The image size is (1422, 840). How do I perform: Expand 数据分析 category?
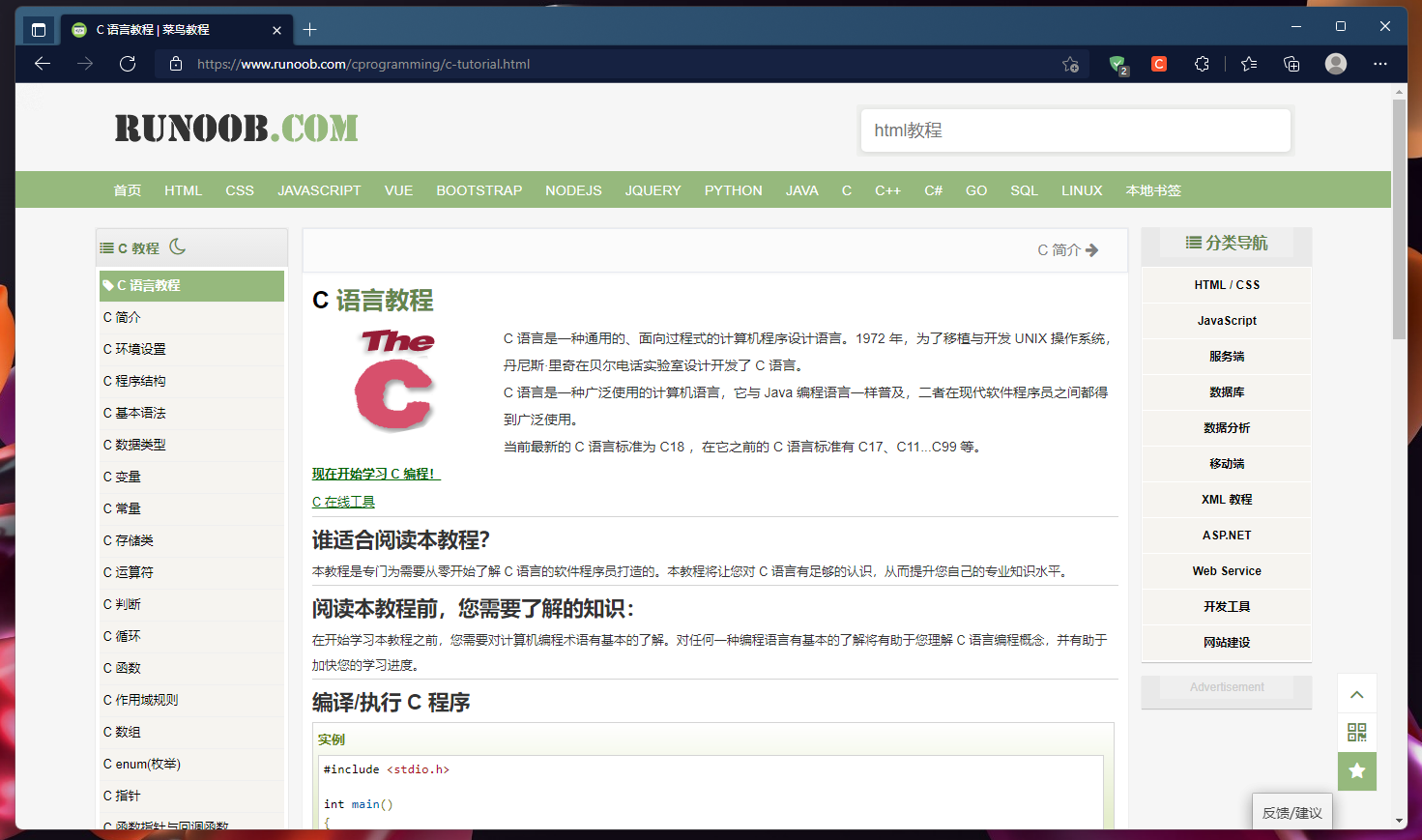(1227, 428)
